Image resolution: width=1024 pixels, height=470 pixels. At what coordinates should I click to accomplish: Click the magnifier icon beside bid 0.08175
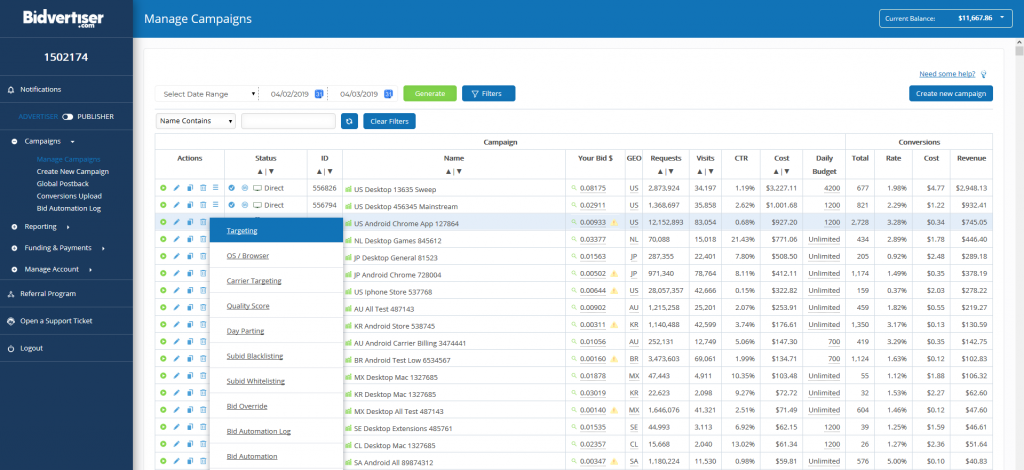coord(575,188)
